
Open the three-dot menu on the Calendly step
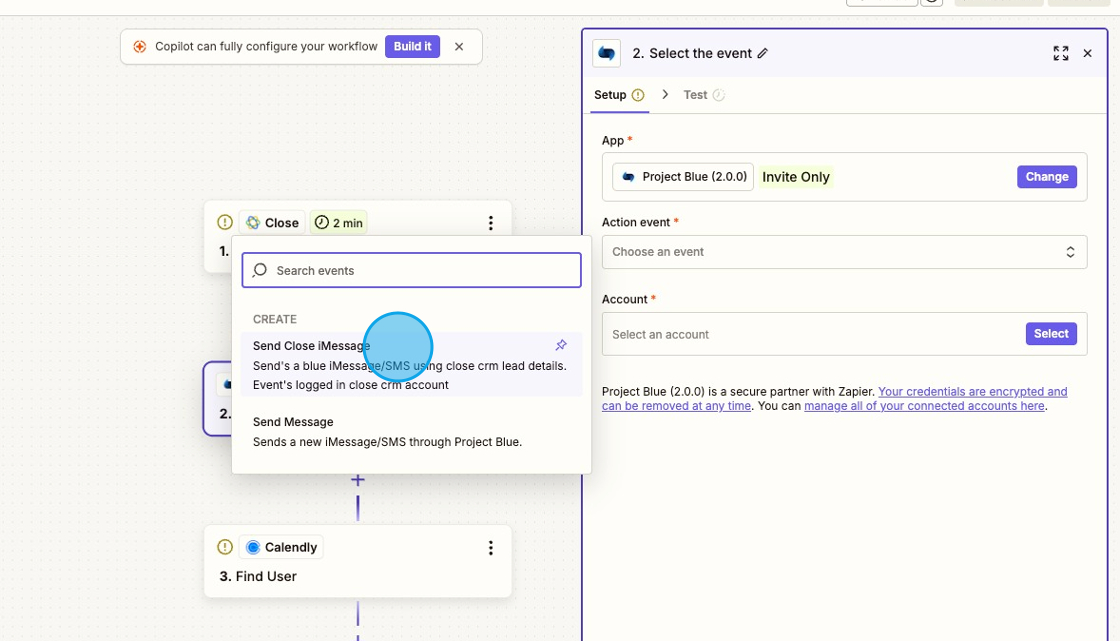pyautogui.click(x=491, y=548)
